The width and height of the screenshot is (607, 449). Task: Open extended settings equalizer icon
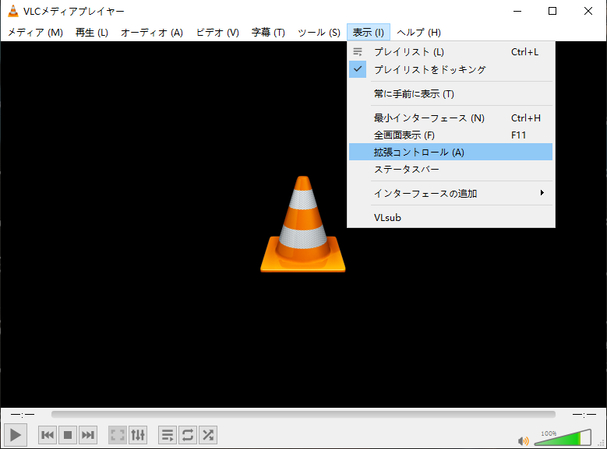(138, 435)
